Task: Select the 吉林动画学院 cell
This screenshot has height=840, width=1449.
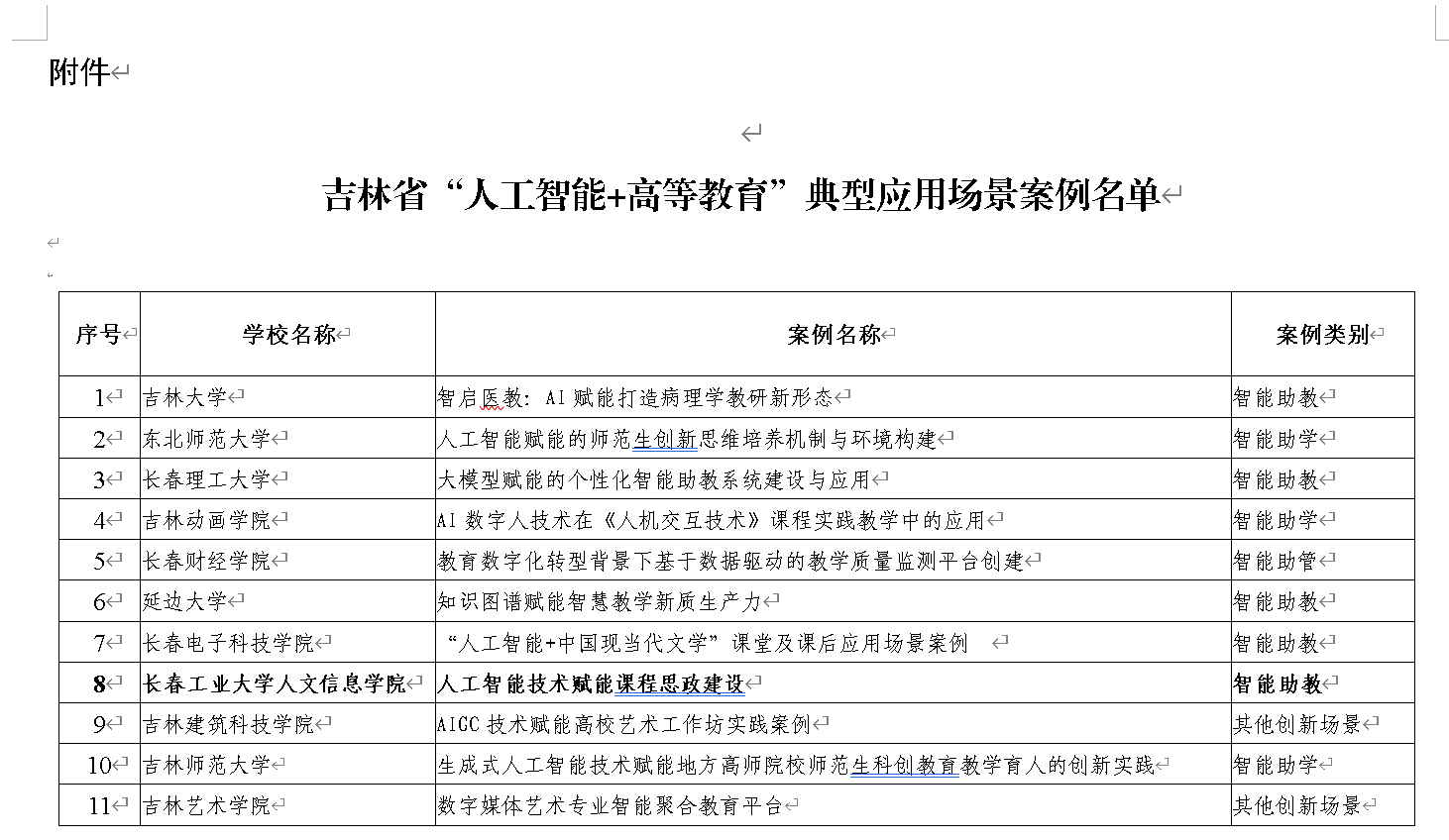Action: pos(206,521)
